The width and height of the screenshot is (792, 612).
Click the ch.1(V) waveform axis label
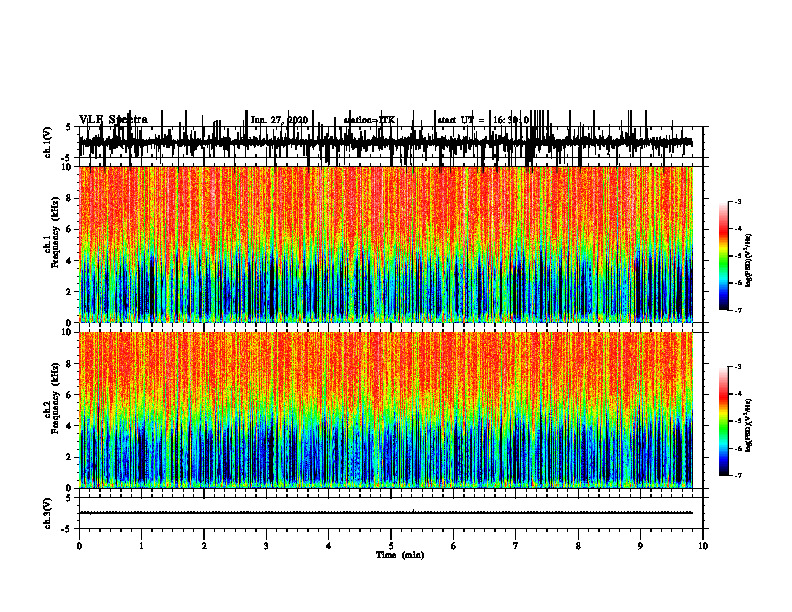pyautogui.click(x=47, y=142)
